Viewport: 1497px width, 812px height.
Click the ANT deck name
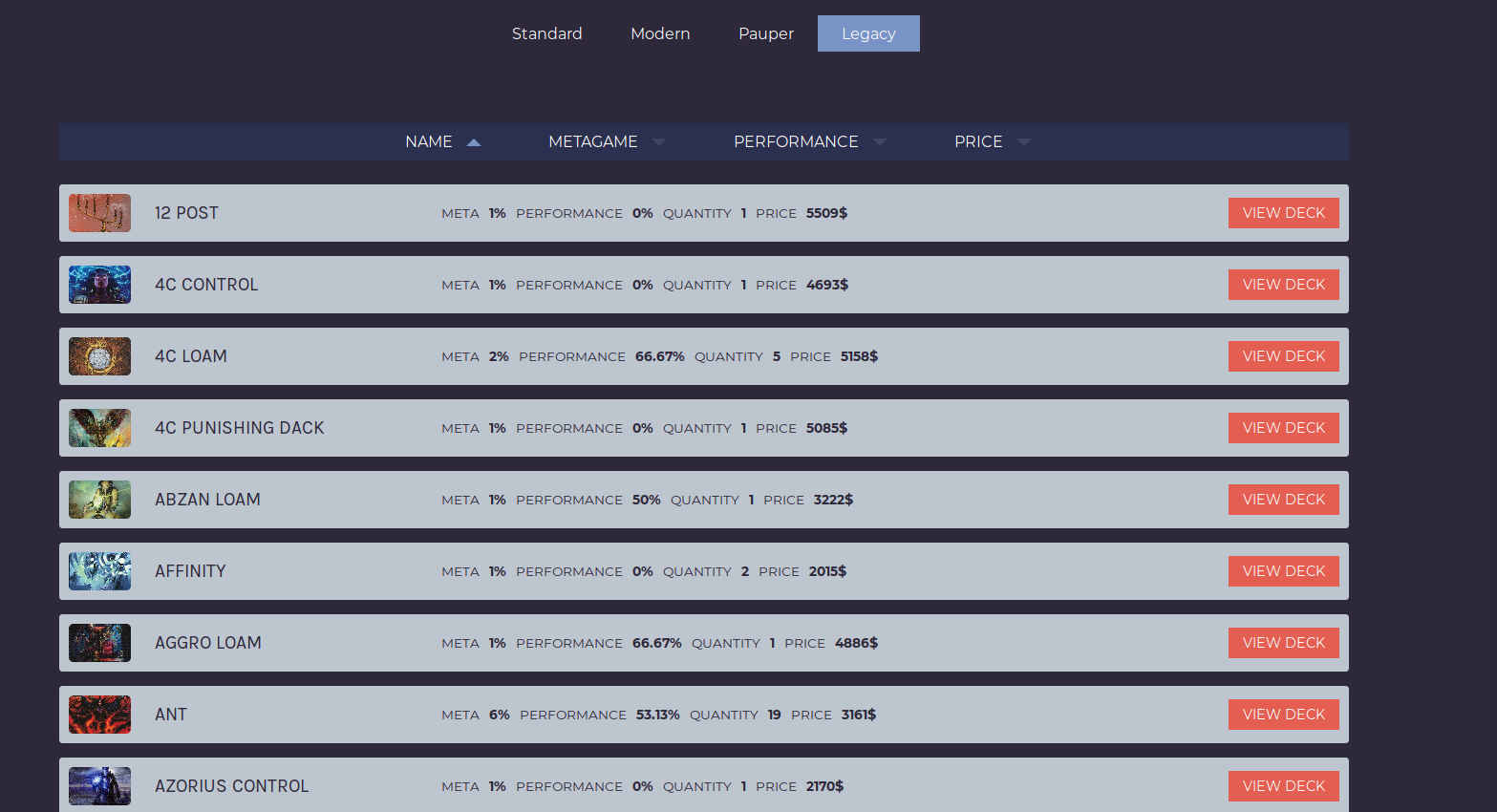pos(171,715)
